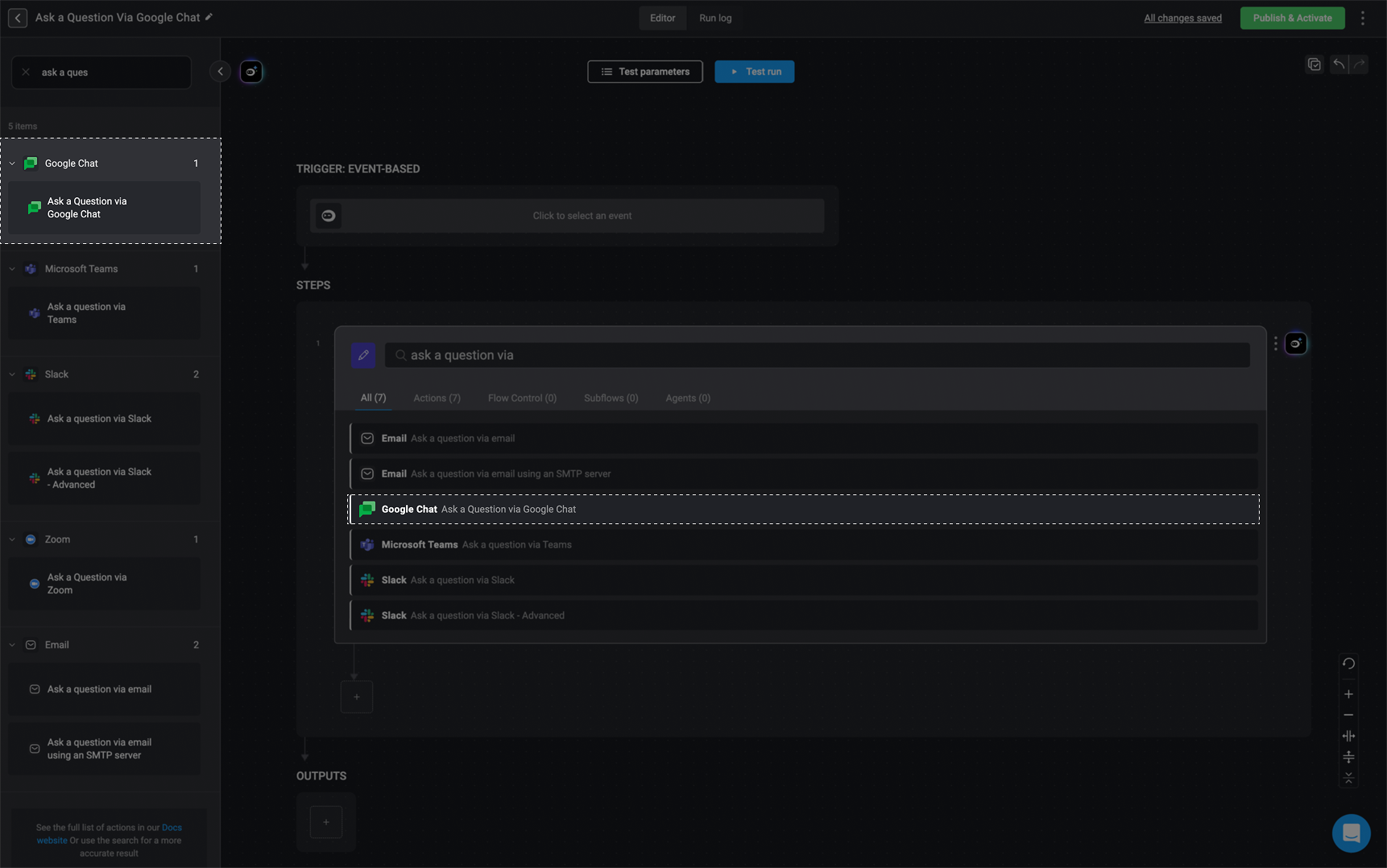
Task: Collapse the left actions sidebar
Action: pyautogui.click(x=220, y=72)
